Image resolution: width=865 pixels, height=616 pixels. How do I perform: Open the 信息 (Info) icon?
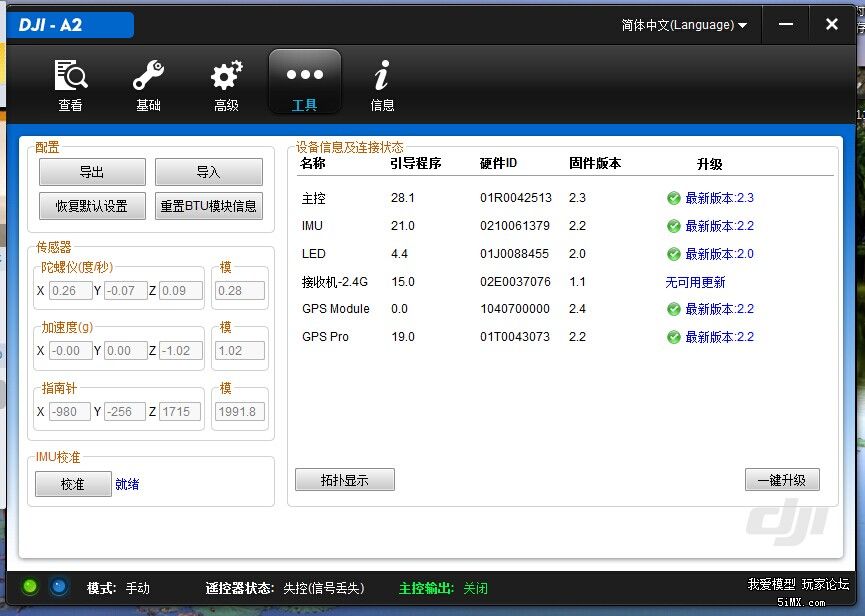[x=382, y=75]
